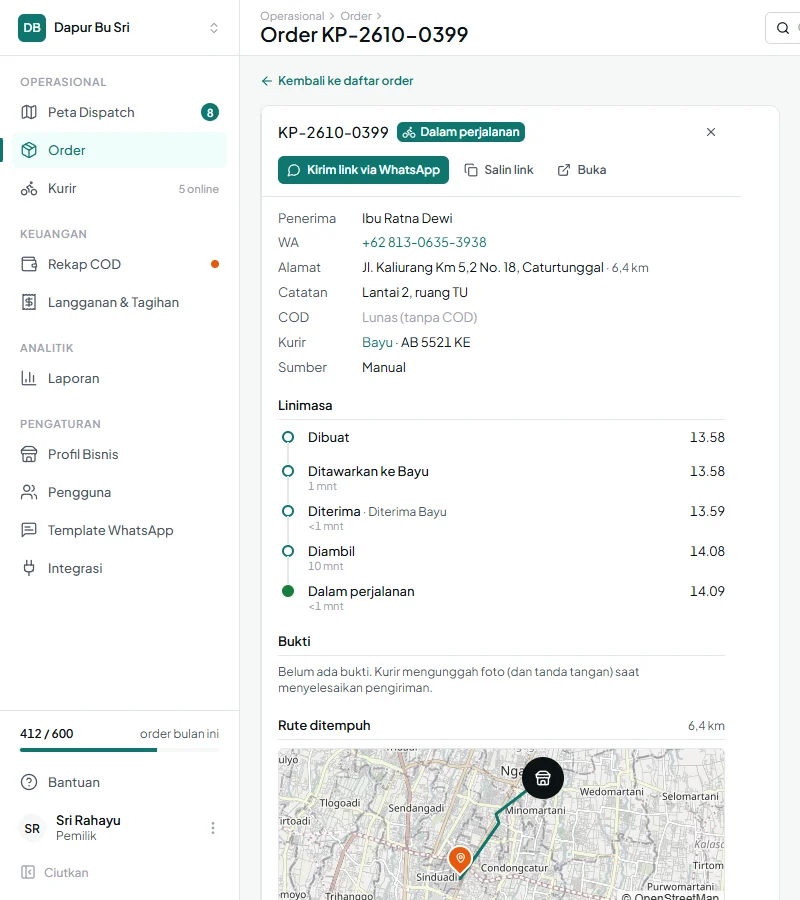This screenshot has height=900, width=800.
Task: Select the Order menu item
Action: [119, 150]
